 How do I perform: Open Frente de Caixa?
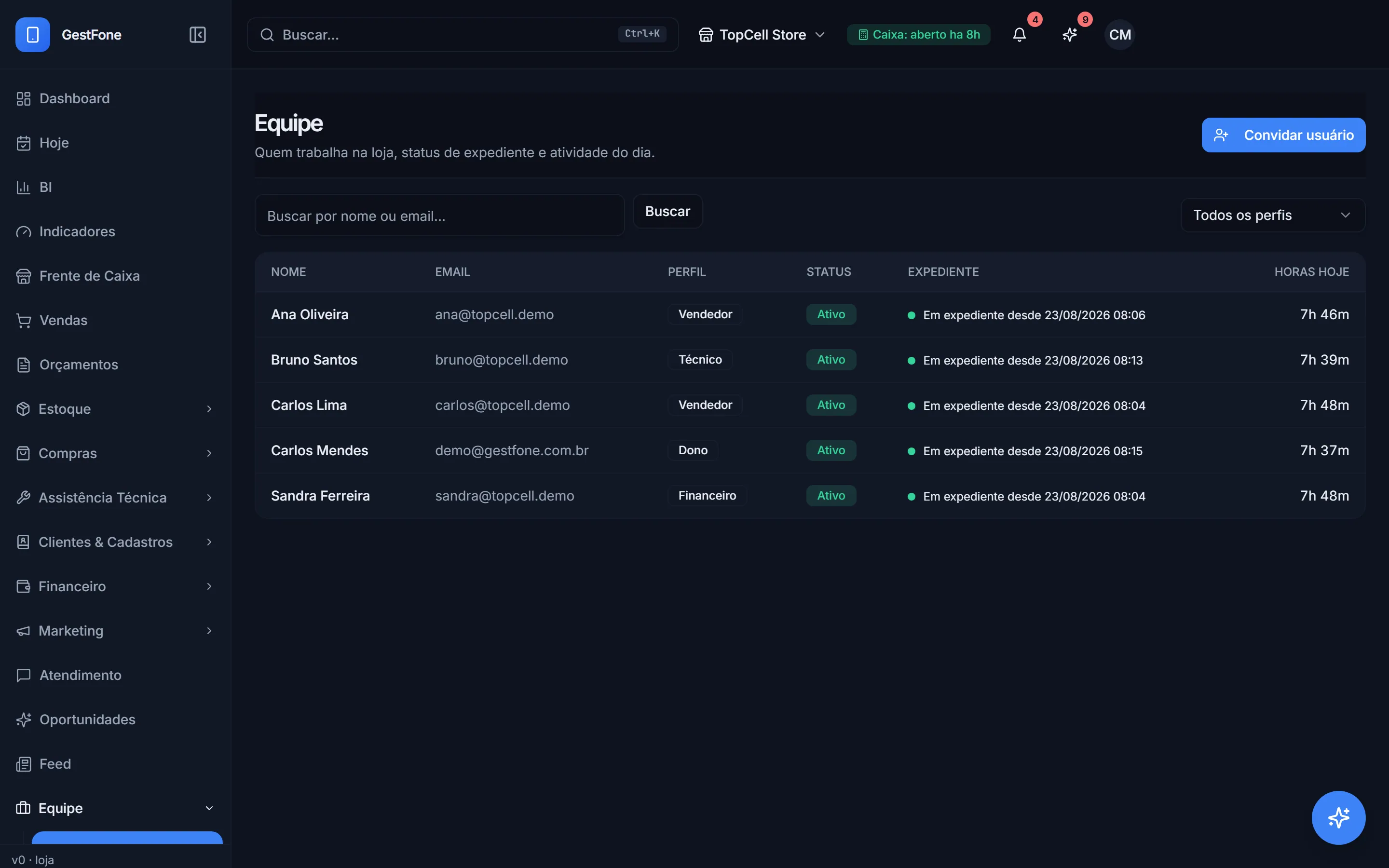(115, 276)
